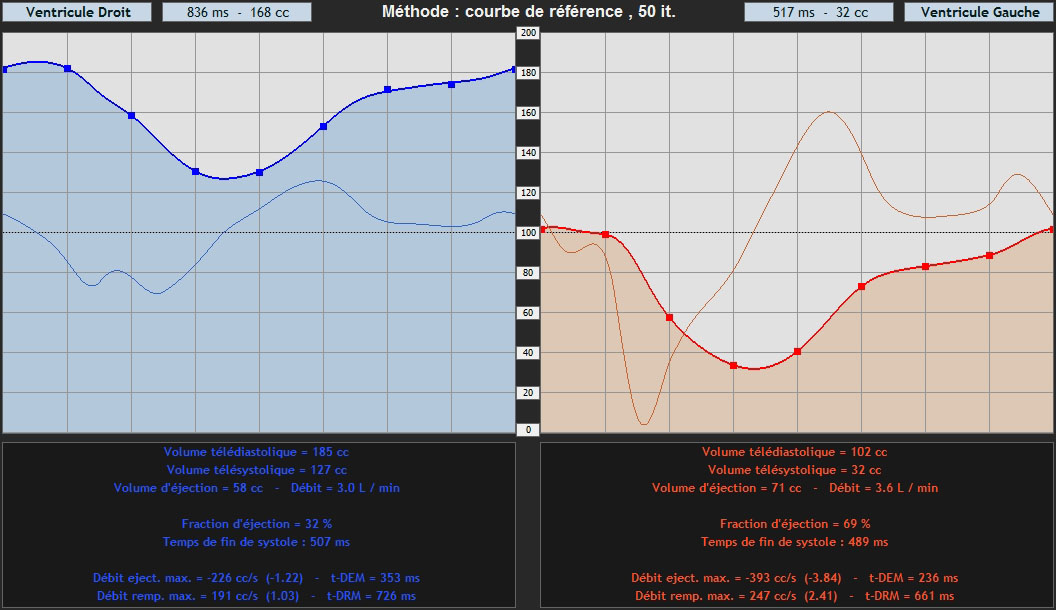Select the '517 ms - 32 cc' readout
Screen dimensions: 1056x610
[819, 12]
